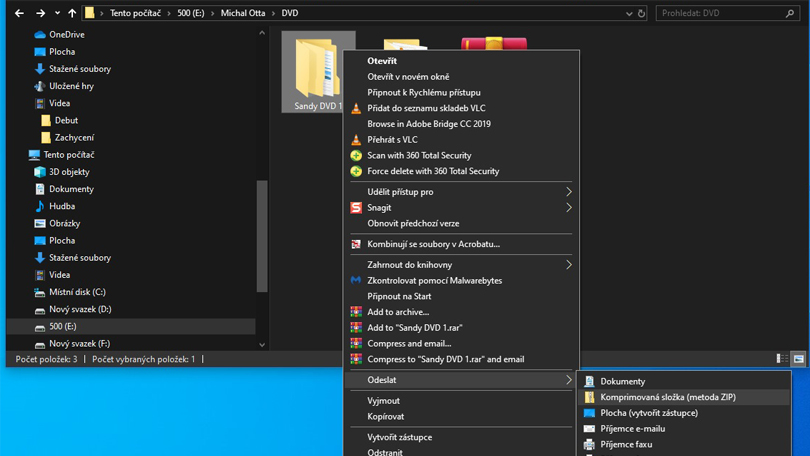Open 3D objekty in the sidebar

pos(69,171)
